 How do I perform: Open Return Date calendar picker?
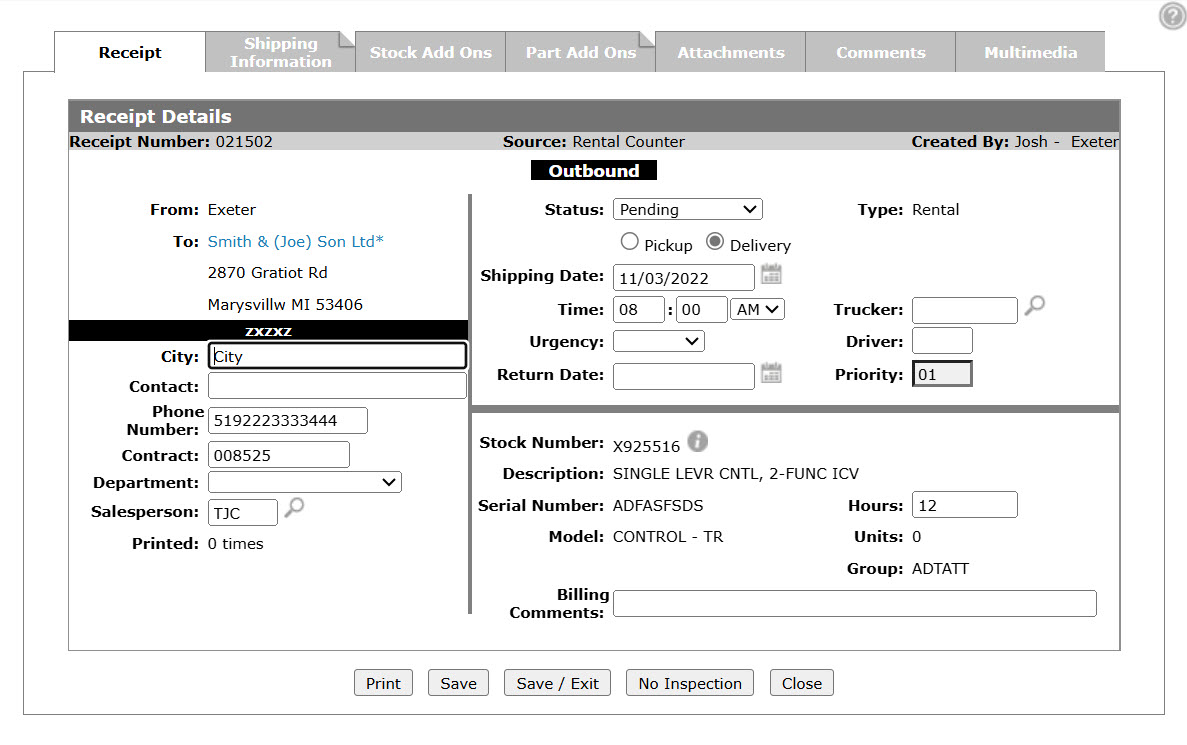click(771, 372)
